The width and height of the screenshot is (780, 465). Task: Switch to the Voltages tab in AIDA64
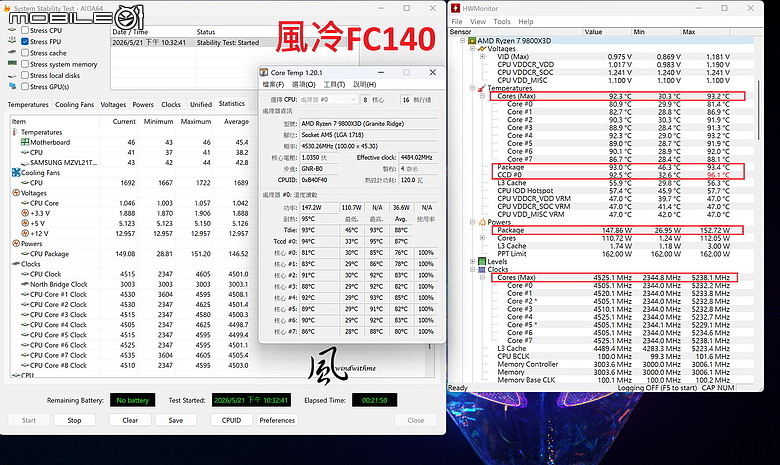point(113,104)
